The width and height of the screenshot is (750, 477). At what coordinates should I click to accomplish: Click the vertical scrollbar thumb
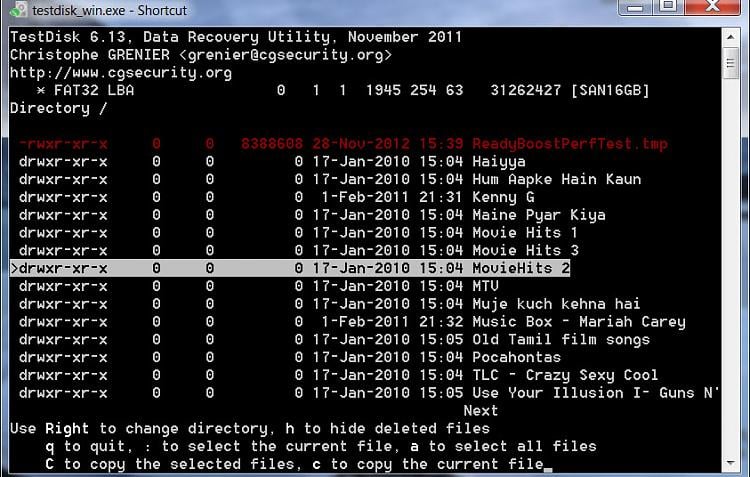730,63
